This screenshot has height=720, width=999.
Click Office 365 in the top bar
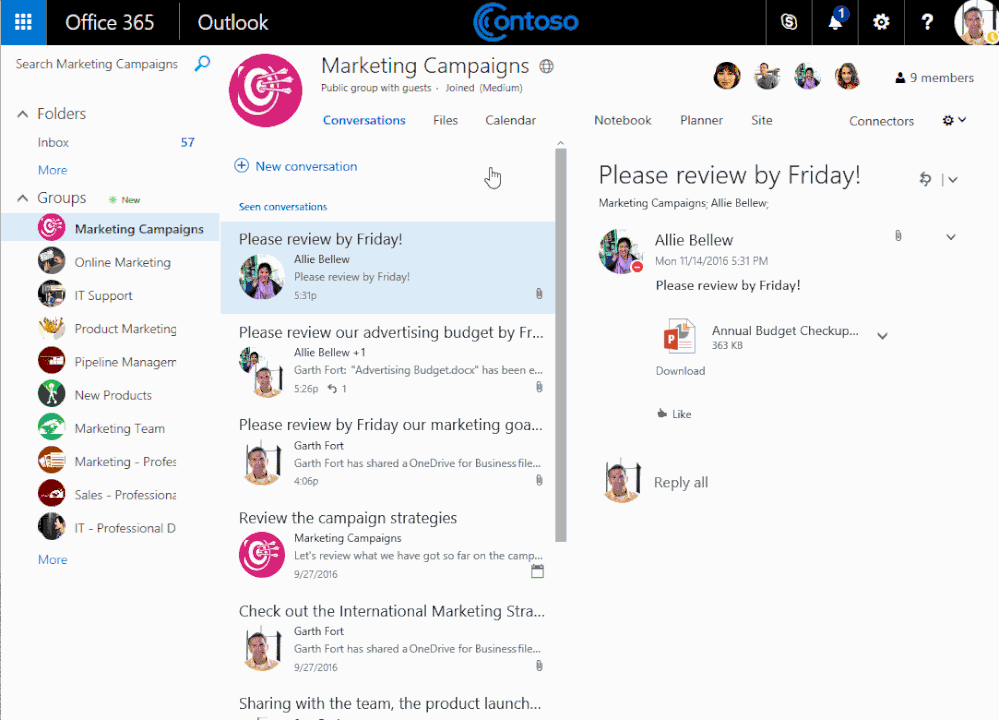coord(110,22)
